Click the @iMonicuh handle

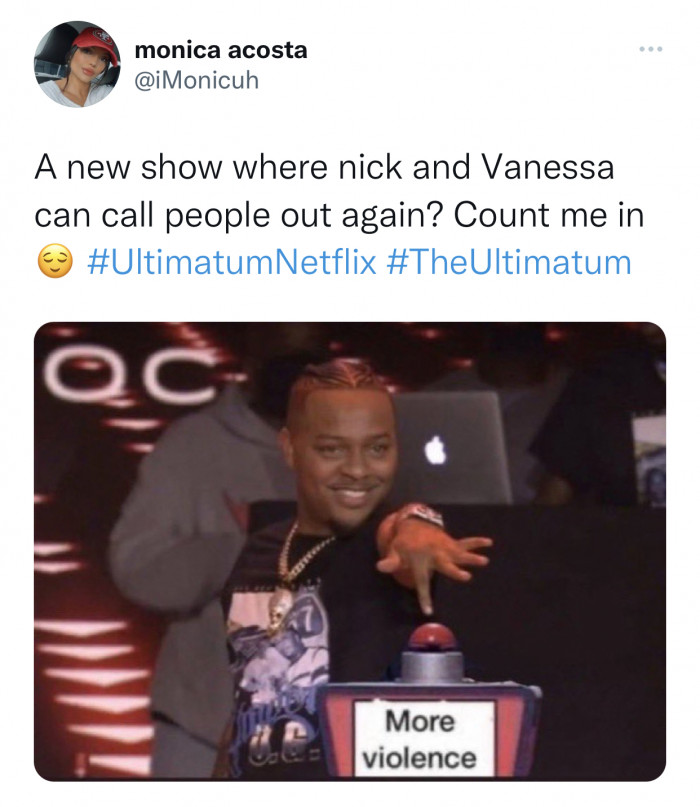[x=196, y=80]
